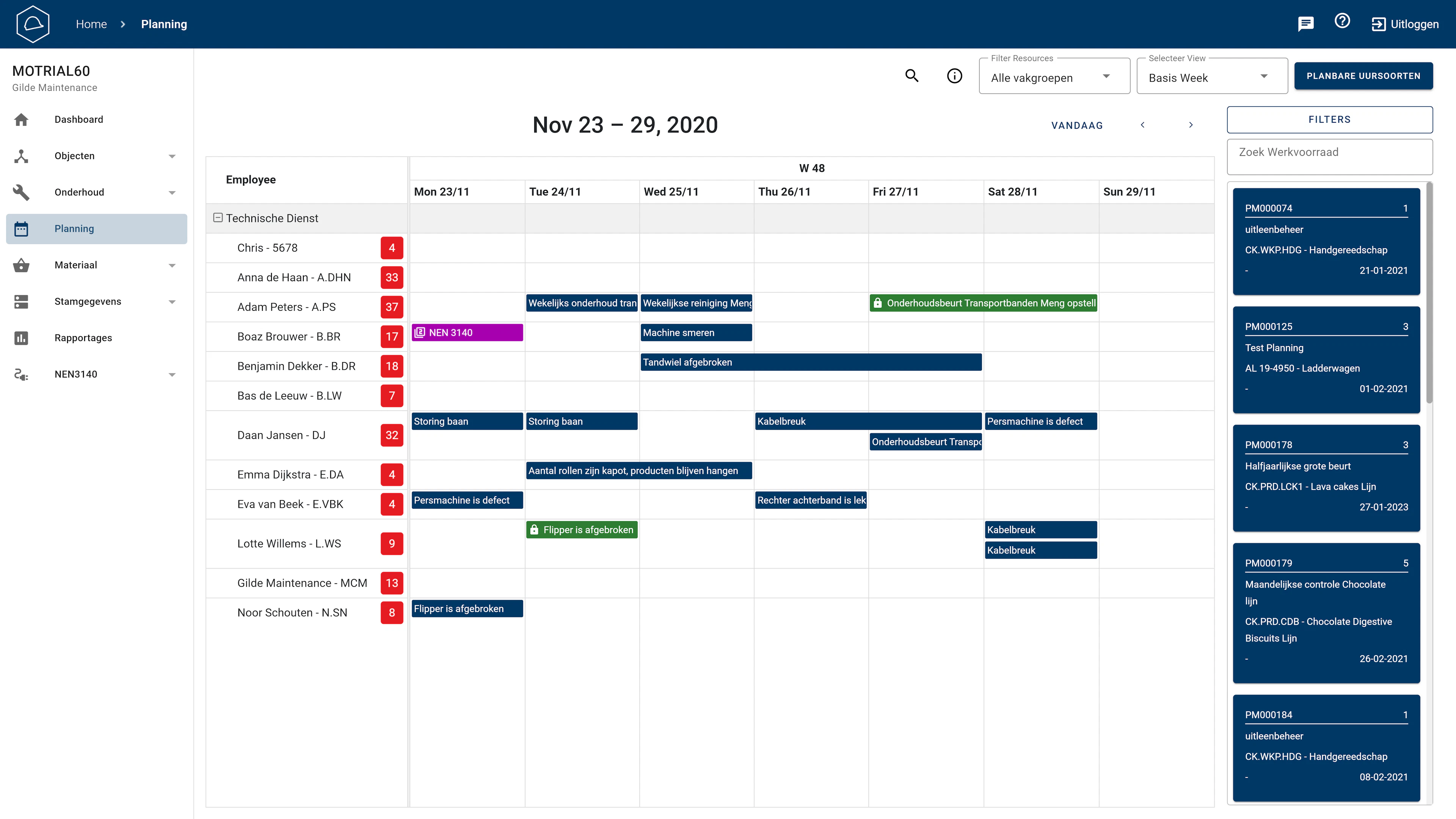Screen dimensions: 1456x819
Task: Click the Gilde logo icon
Action: 33,24
